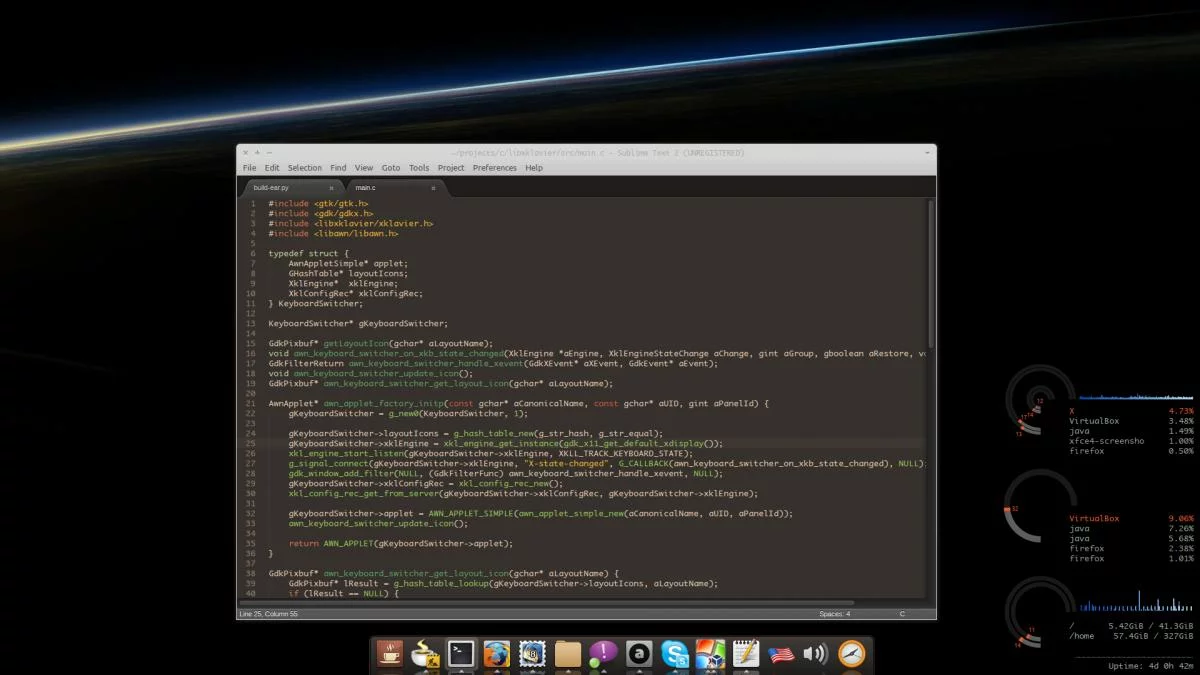This screenshot has width=1200, height=675.
Task: Click the speaker volume icon in dock
Action: coord(815,654)
